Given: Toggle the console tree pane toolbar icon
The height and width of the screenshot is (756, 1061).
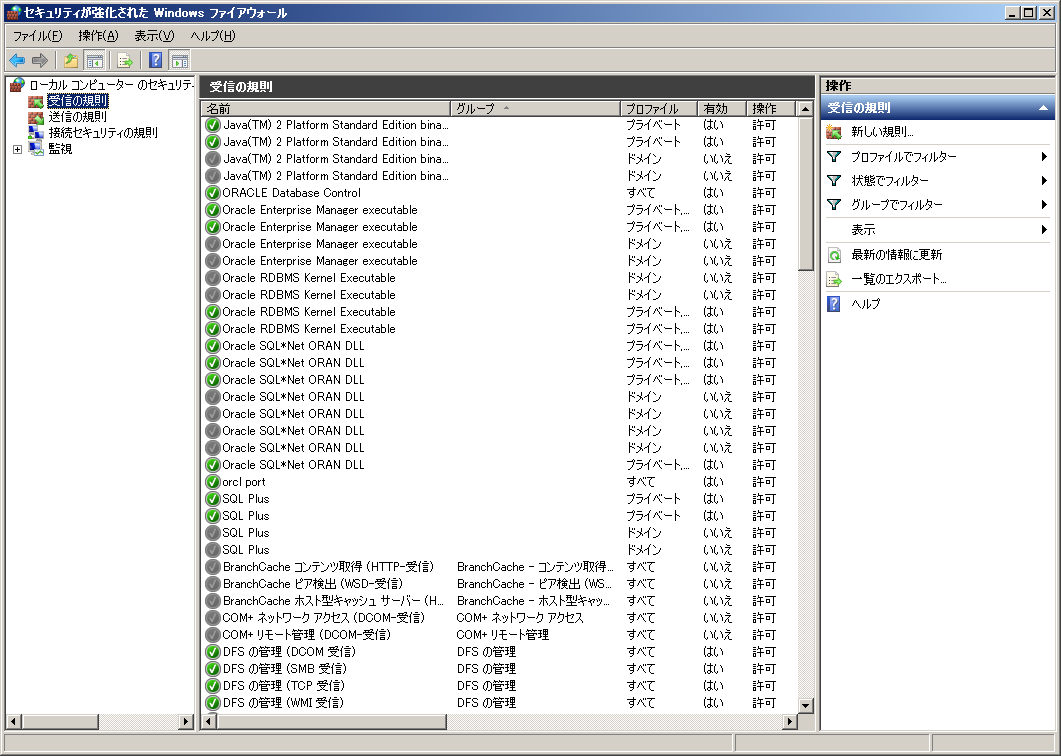Looking at the screenshot, I should 94,61.
